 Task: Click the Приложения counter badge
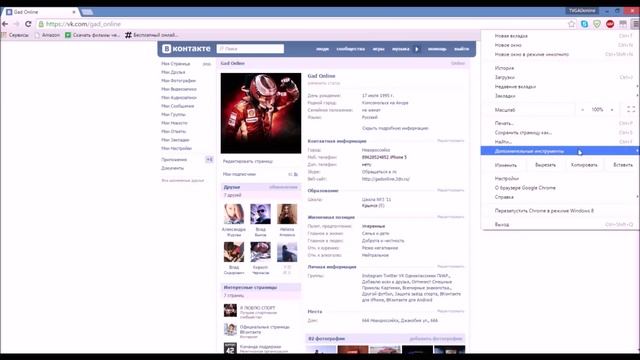tap(209, 160)
